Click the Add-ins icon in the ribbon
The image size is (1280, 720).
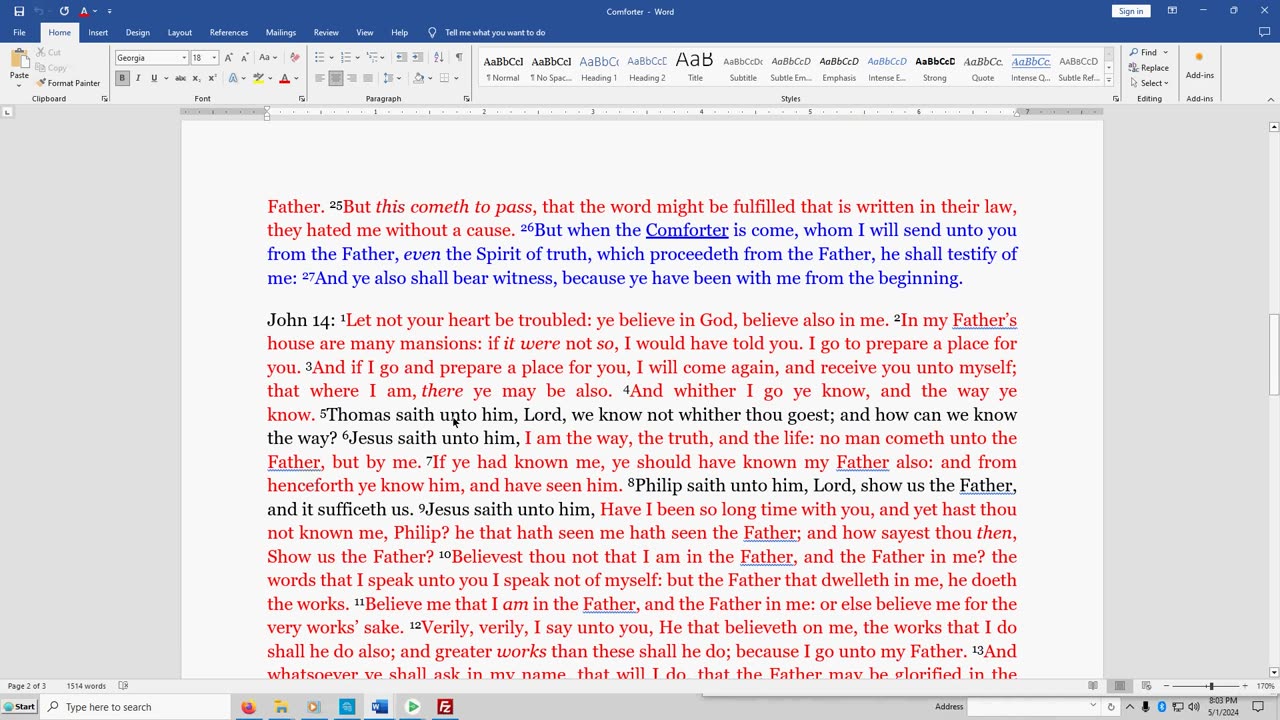point(1199,63)
